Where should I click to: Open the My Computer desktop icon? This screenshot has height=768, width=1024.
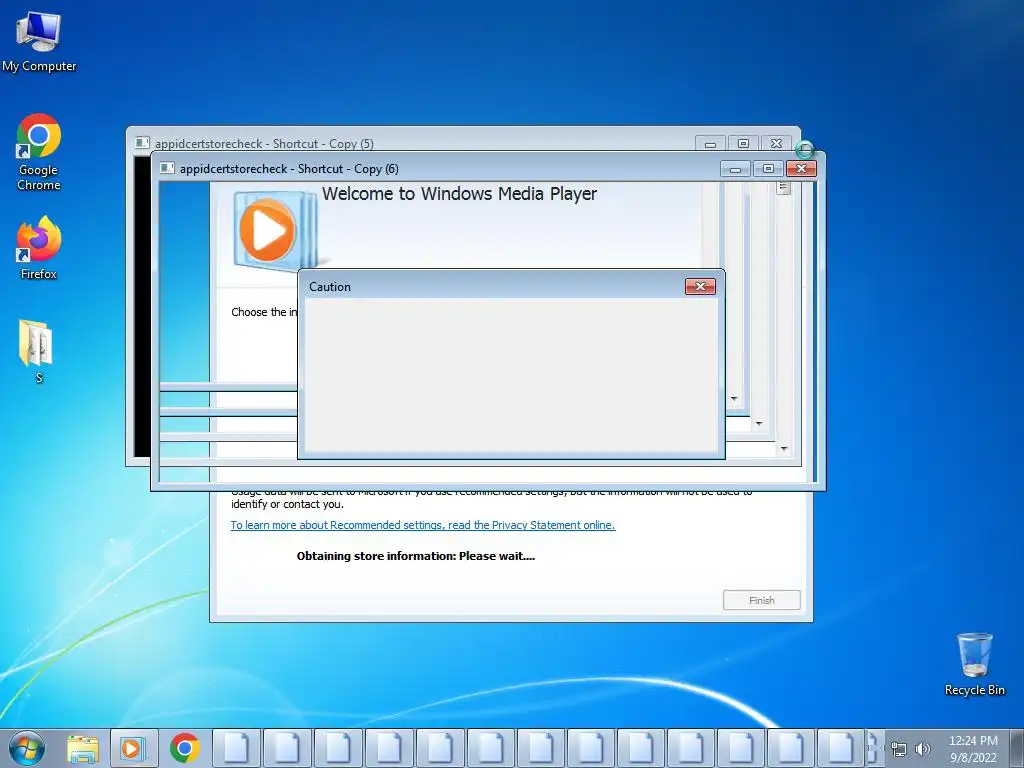click(x=39, y=41)
